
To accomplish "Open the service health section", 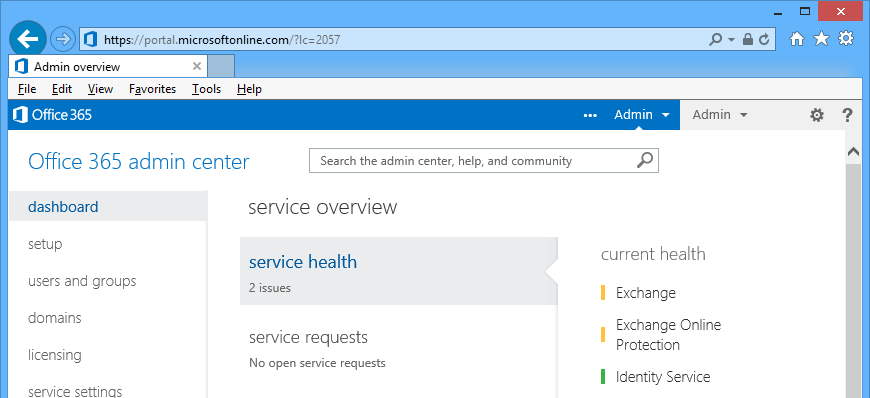I will pos(398,271).
